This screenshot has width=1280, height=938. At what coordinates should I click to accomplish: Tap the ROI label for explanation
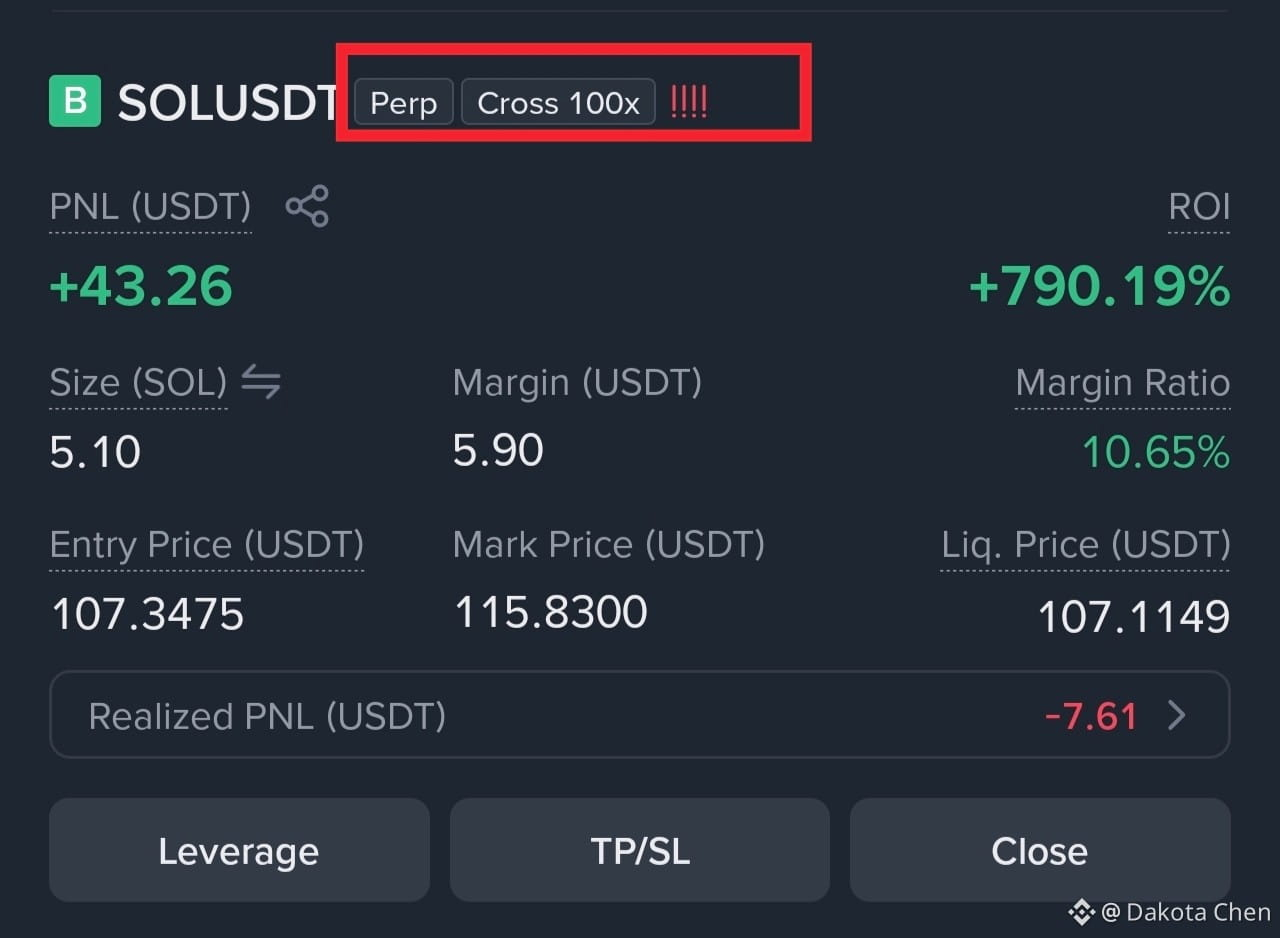point(1199,207)
